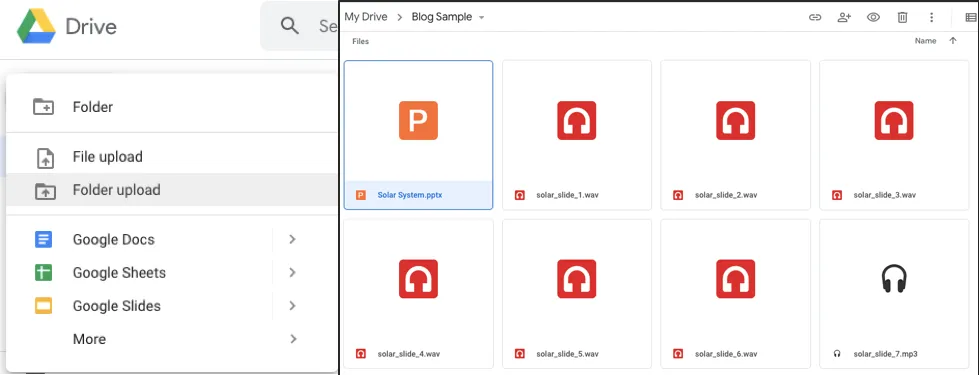
Task: Click the solar_slide_6.wav file name
Action: point(727,354)
